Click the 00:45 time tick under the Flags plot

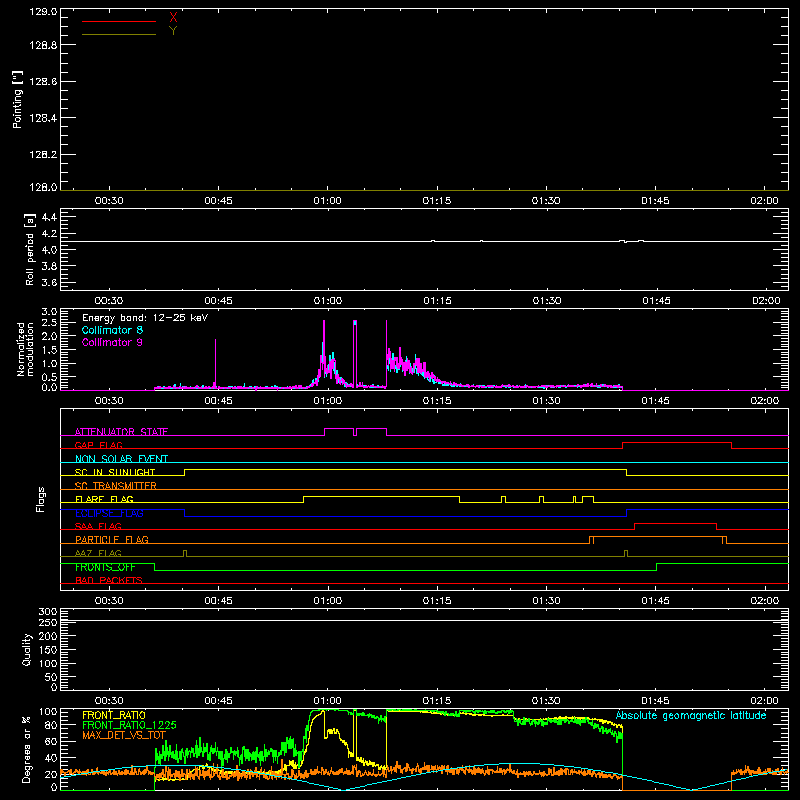tap(218, 601)
